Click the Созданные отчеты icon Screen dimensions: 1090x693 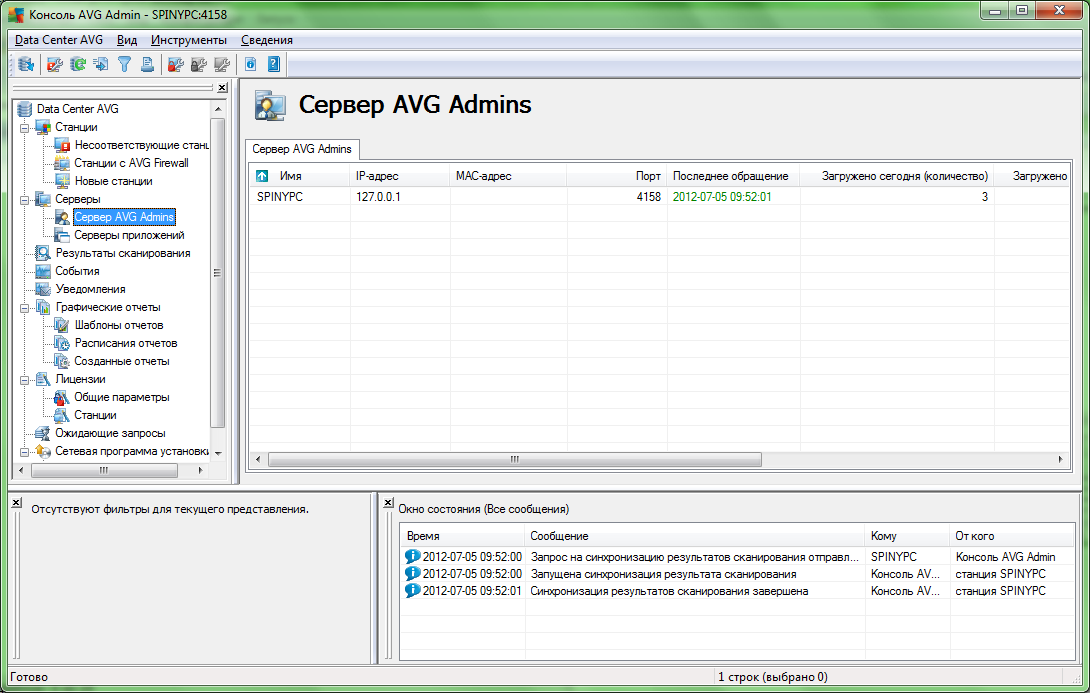(x=63, y=361)
